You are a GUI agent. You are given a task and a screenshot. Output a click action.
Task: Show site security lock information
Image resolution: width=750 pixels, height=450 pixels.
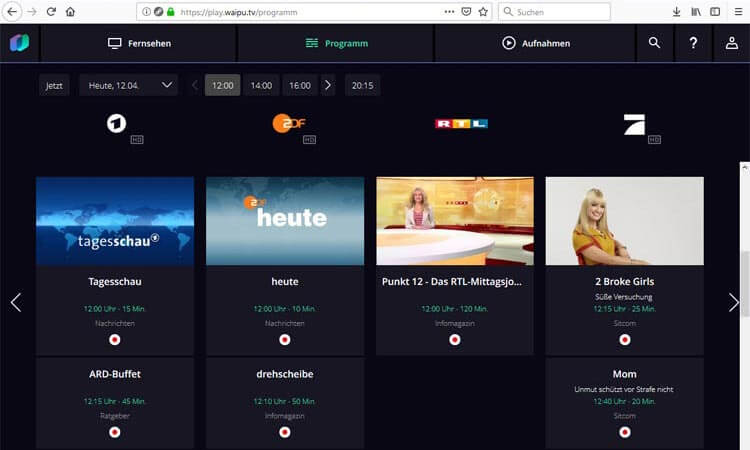click(171, 12)
